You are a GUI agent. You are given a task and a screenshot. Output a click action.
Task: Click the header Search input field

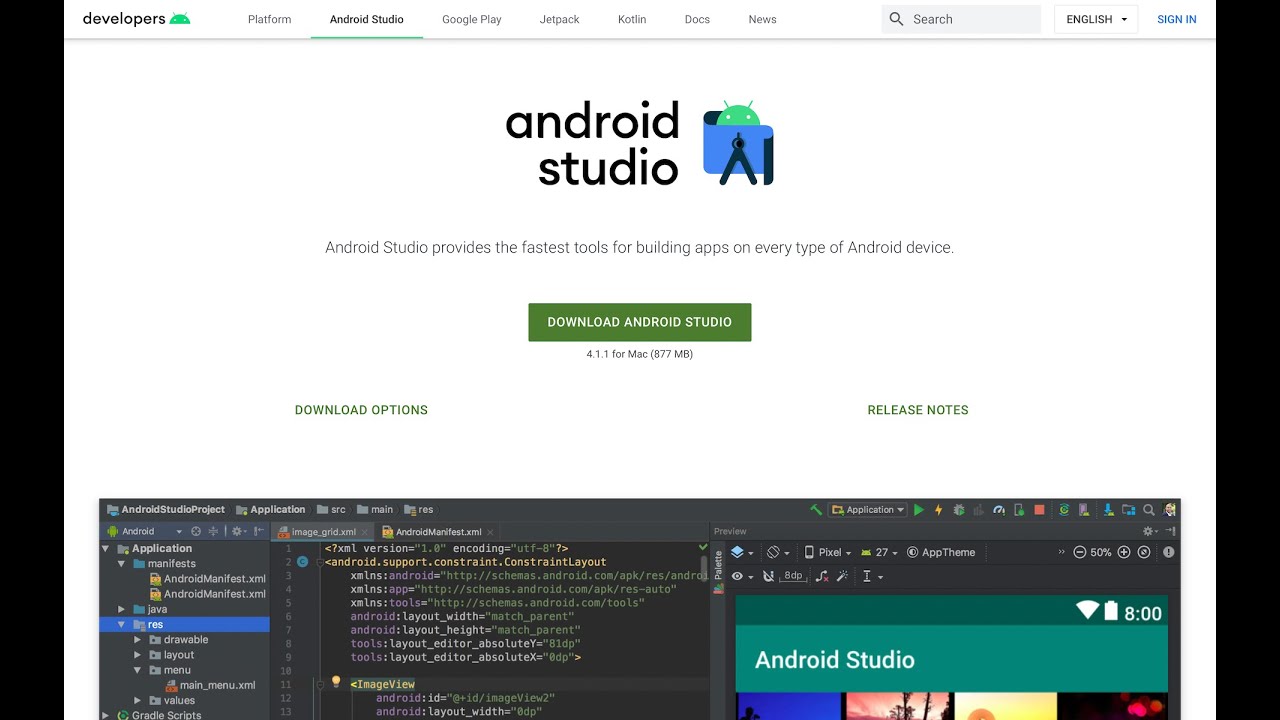click(x=961, y=19)
